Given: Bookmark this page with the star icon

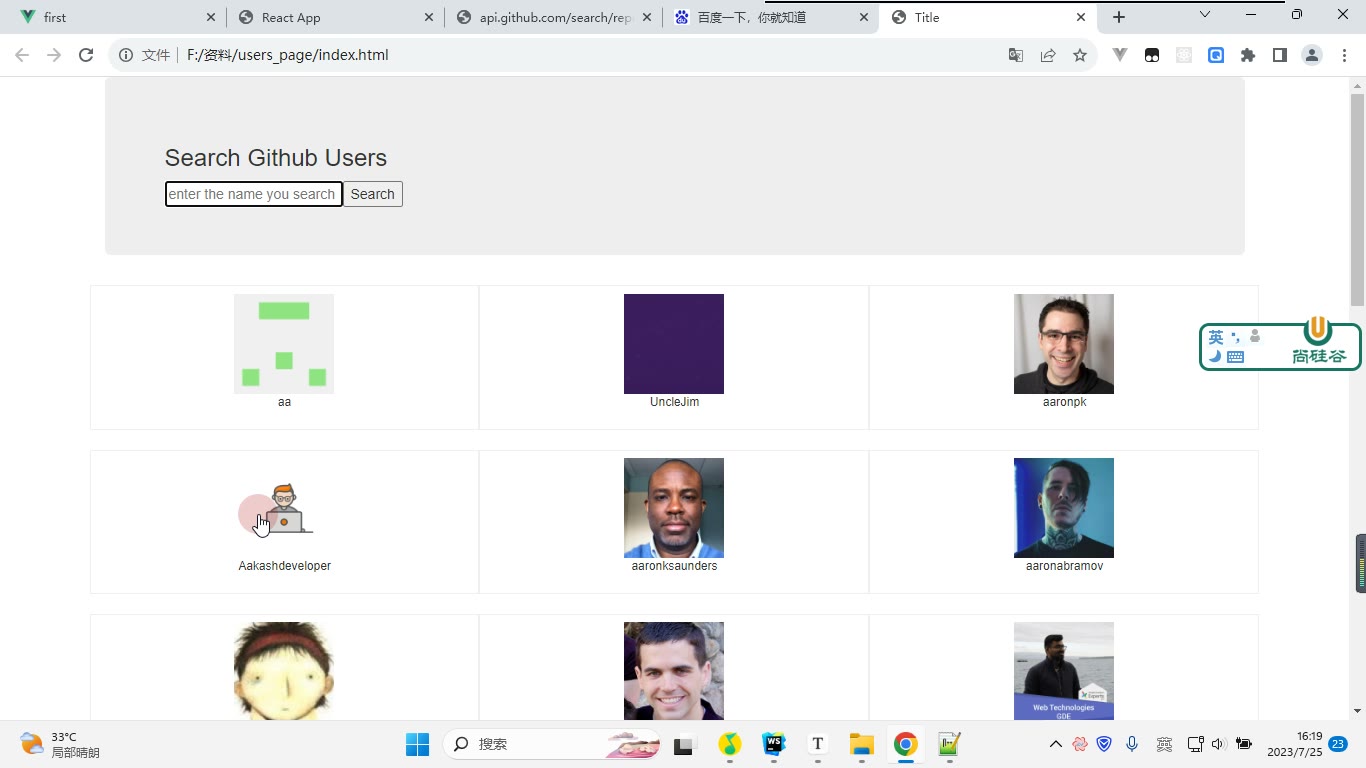Looking at the screenshot, I should pos(1080,56).
